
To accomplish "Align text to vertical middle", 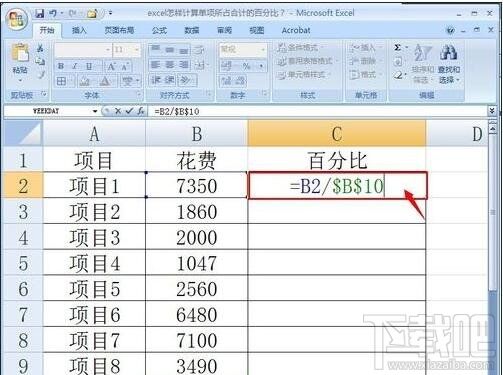I will [x=170, y=49].
